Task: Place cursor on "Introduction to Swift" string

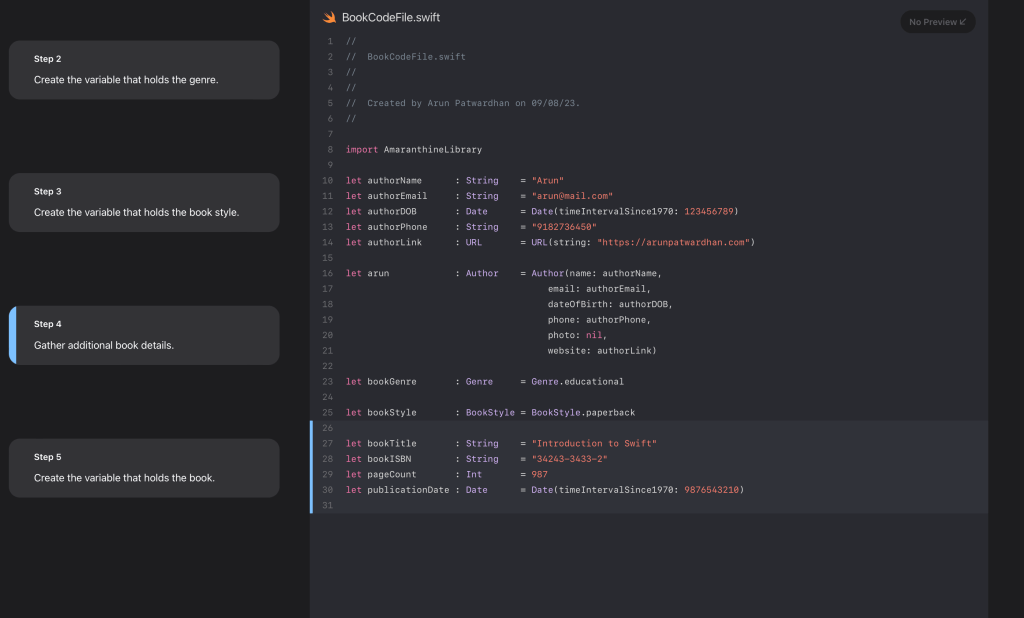Action: [594, 443]
